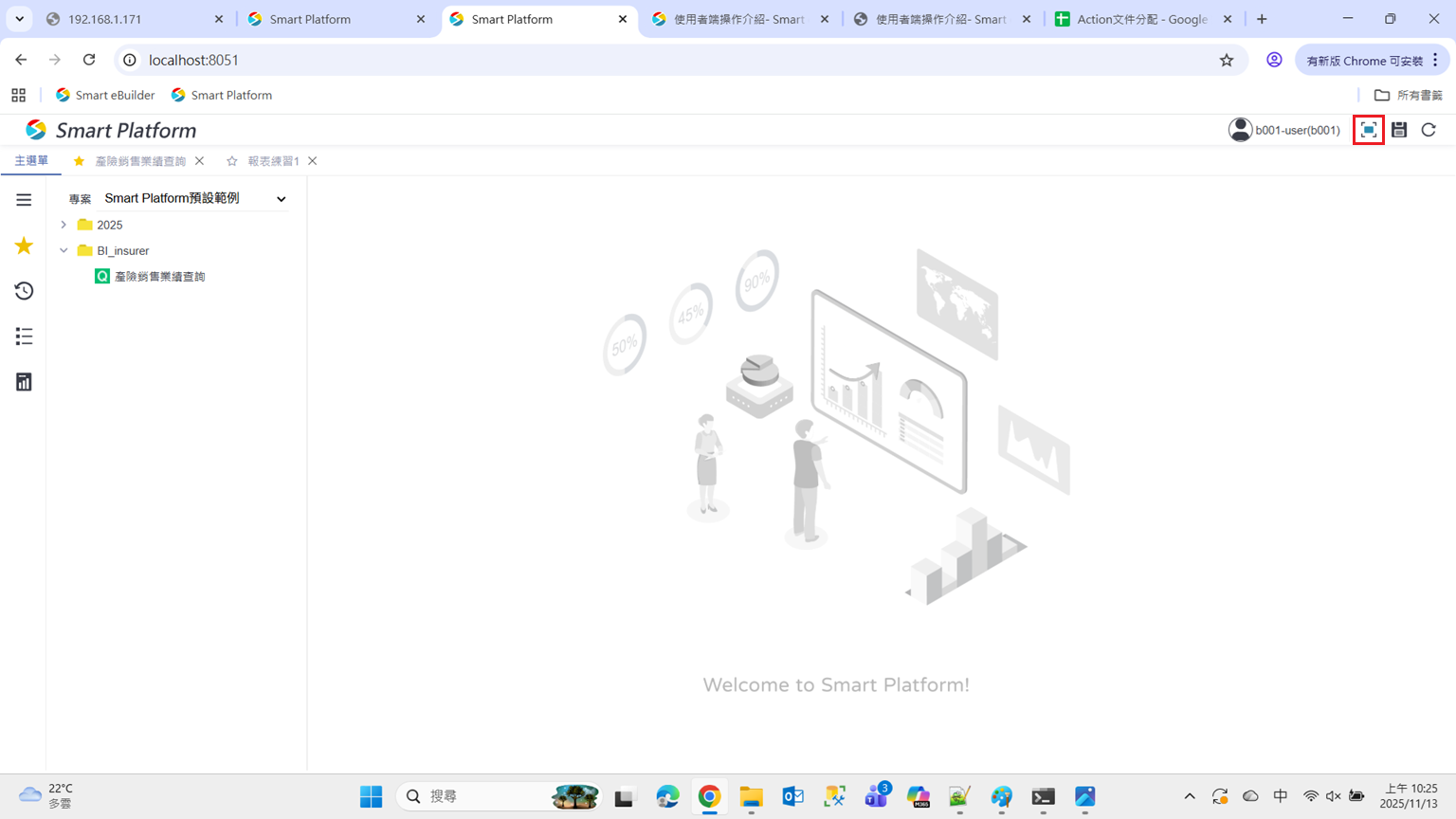Open File Explorer from the taskbar
This screenshot has width=1456, height=819.
751,797
